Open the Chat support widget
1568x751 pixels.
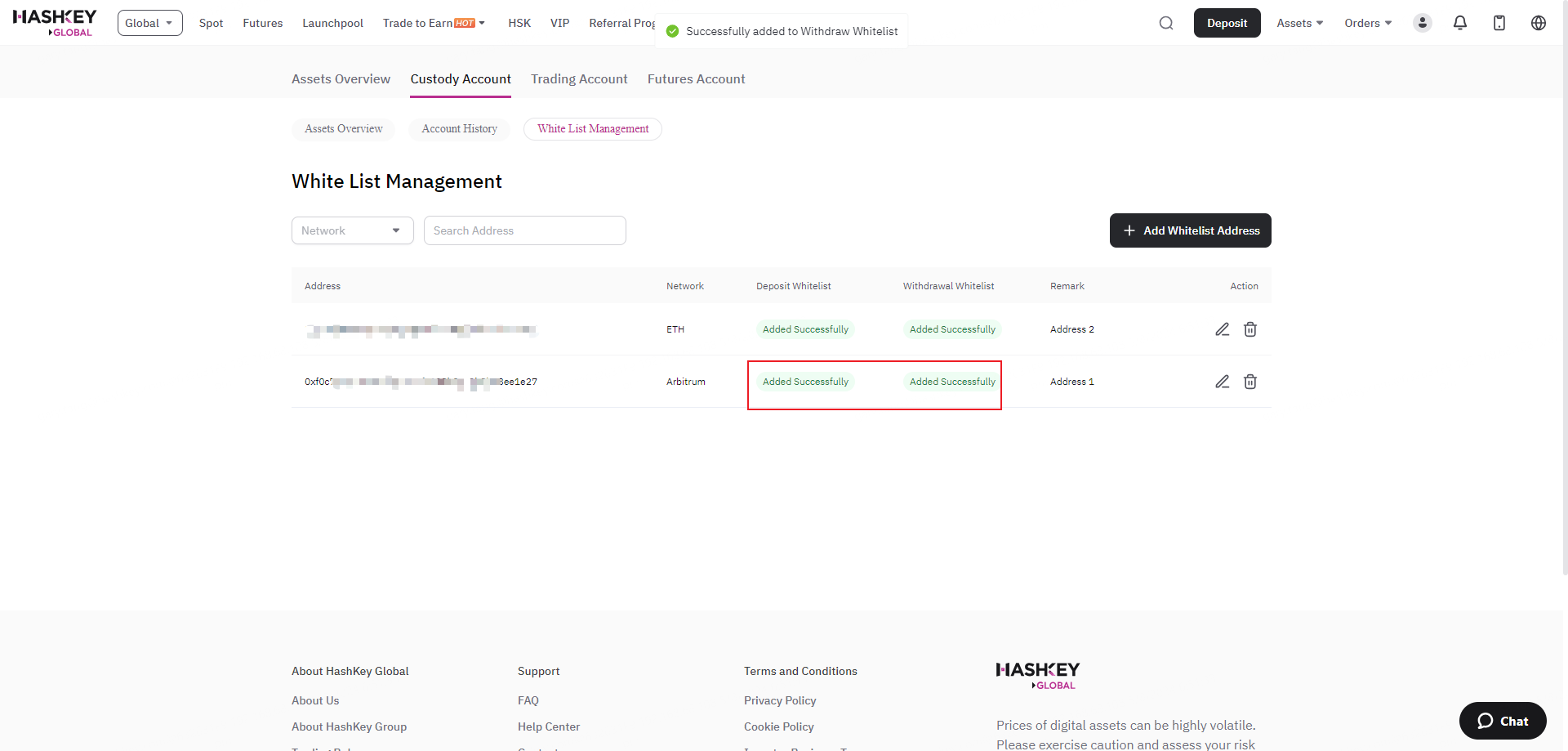1502,721
